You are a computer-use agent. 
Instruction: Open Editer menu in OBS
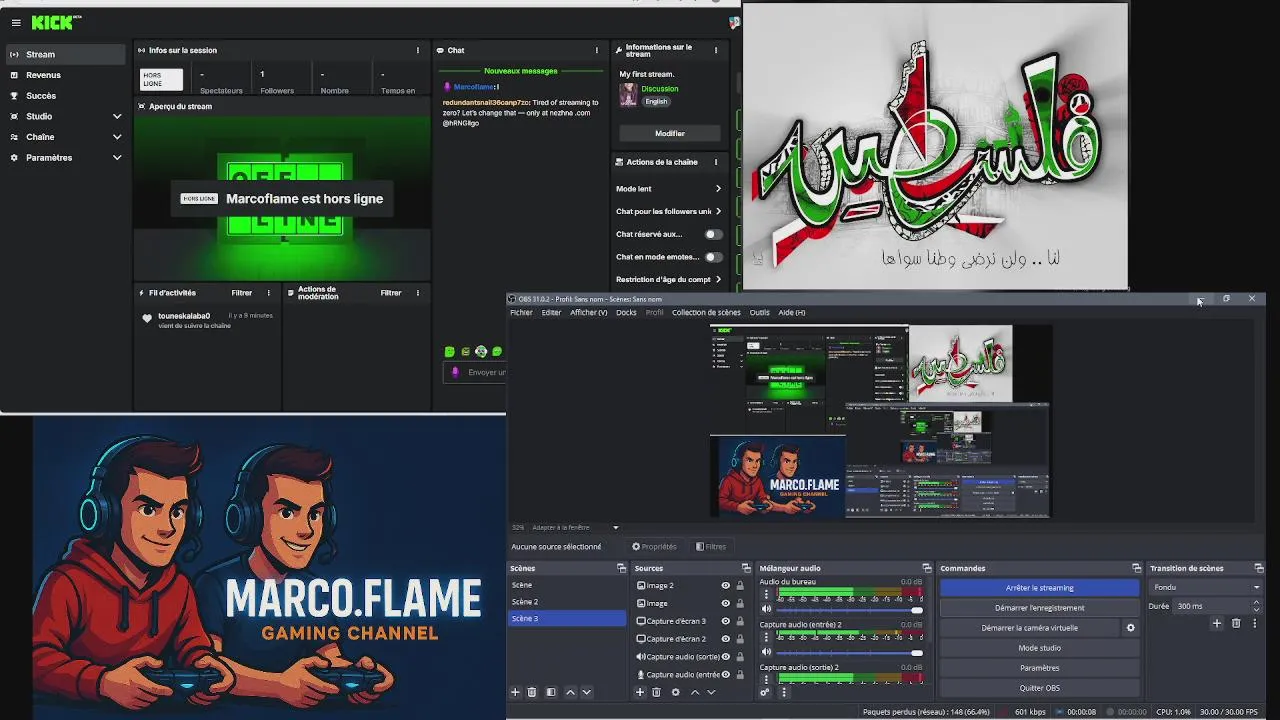pyautogui.click(x=551, y=312)
